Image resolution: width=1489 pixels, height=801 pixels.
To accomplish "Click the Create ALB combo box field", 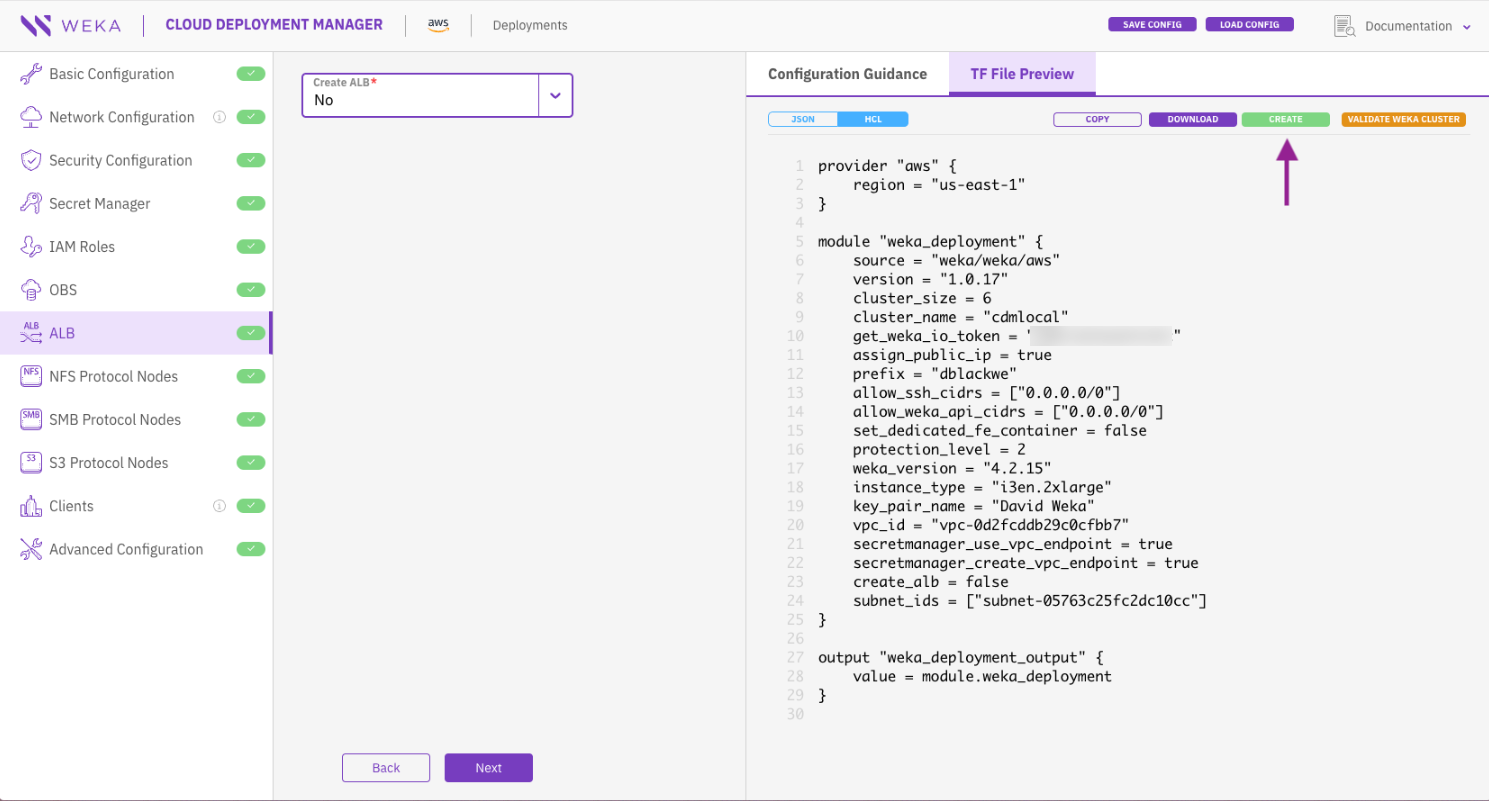I will [x=420, y=96].
